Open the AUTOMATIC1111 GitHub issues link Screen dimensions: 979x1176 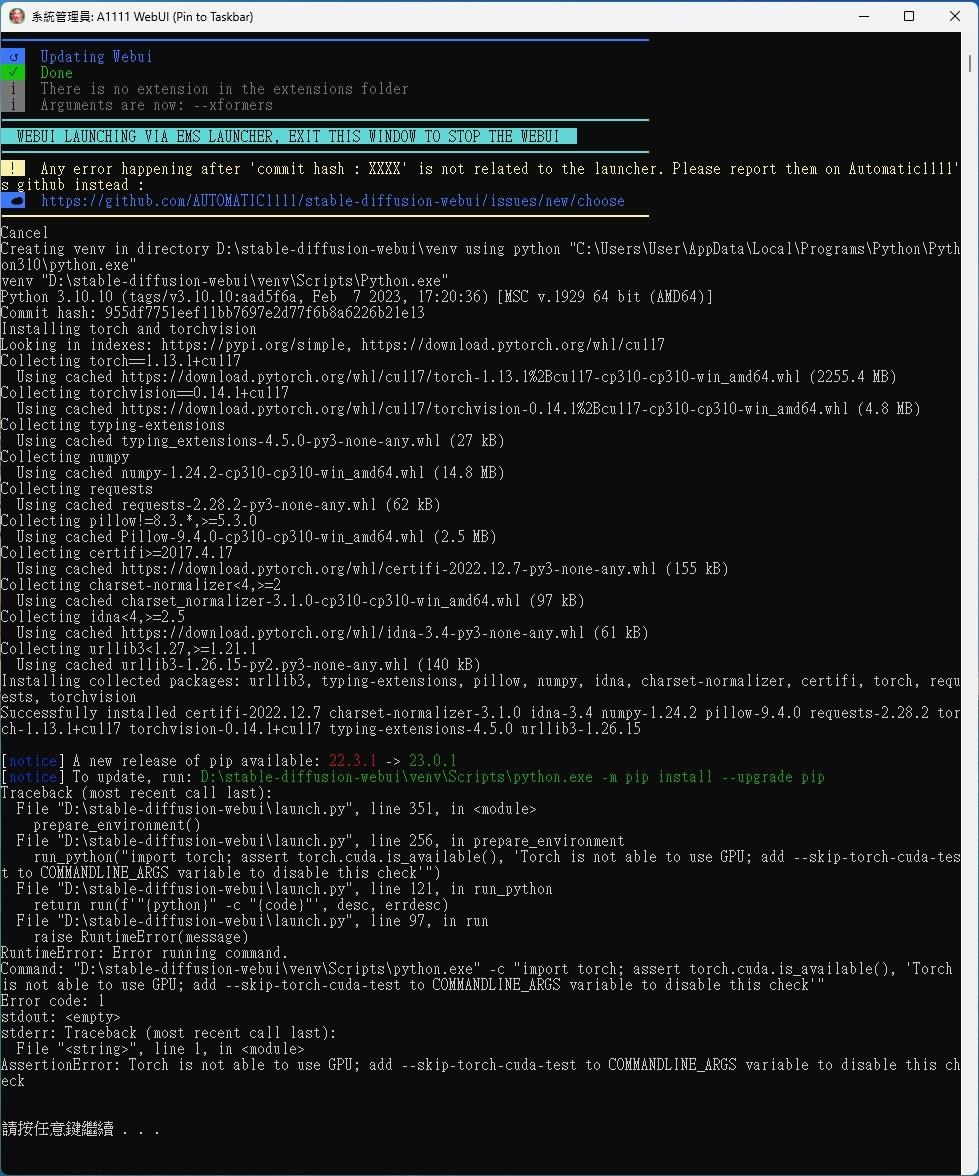coord(332,201)
